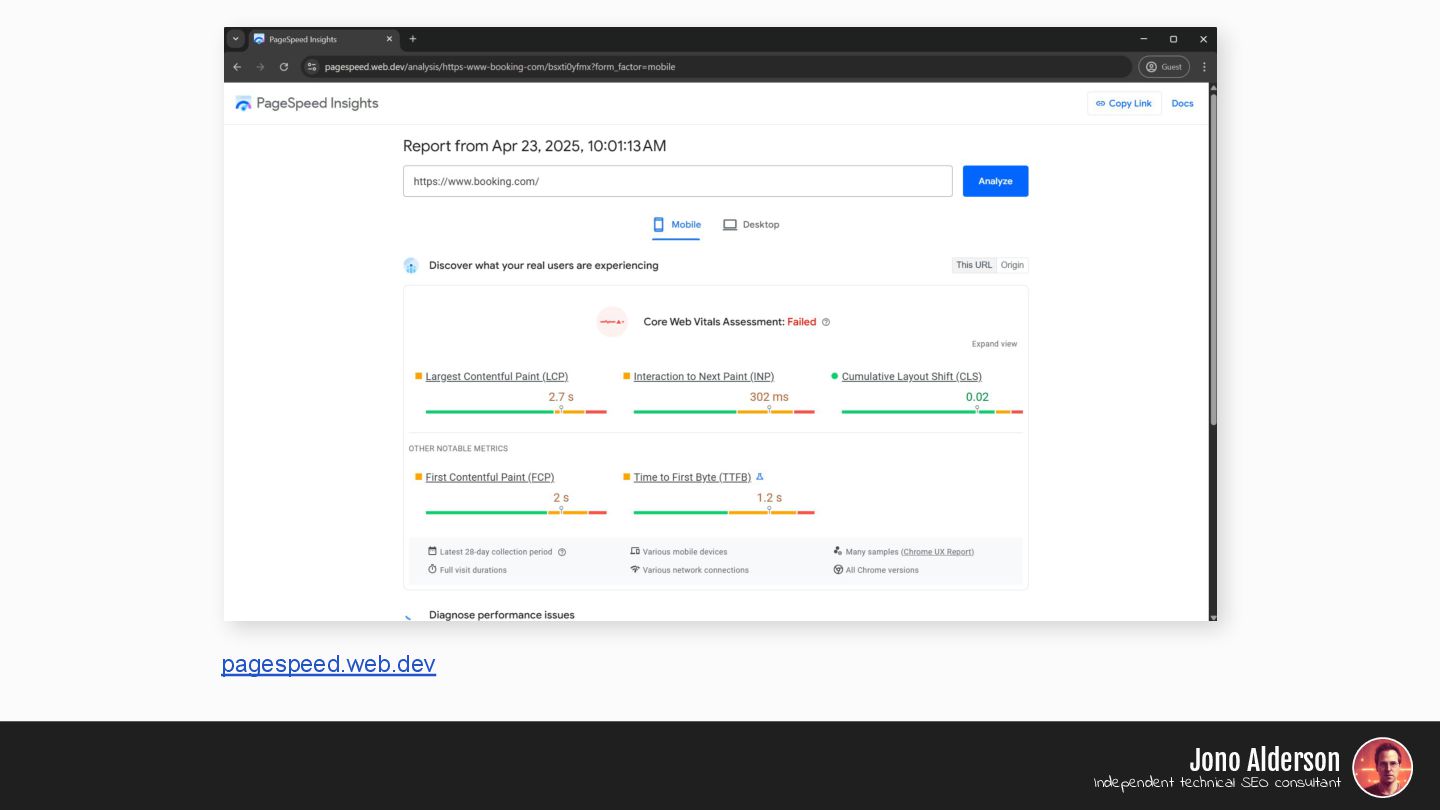Select the This URL toggle option
This screenshot has height=810, width=1440.
[974, 265]
